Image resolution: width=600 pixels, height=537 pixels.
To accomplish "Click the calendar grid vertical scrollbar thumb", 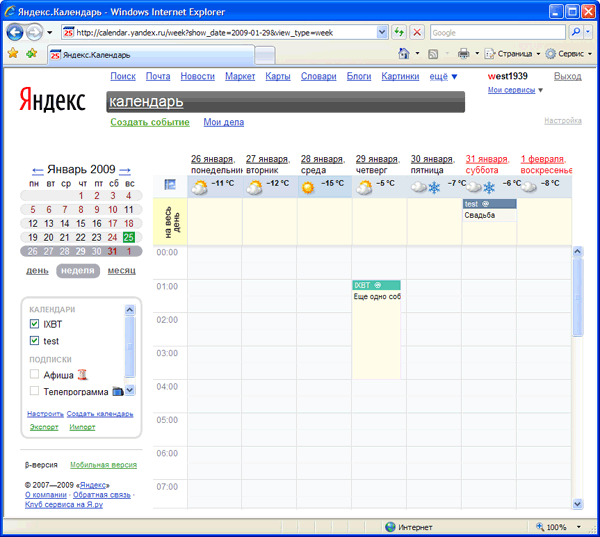I will click(x=578, y=297).
